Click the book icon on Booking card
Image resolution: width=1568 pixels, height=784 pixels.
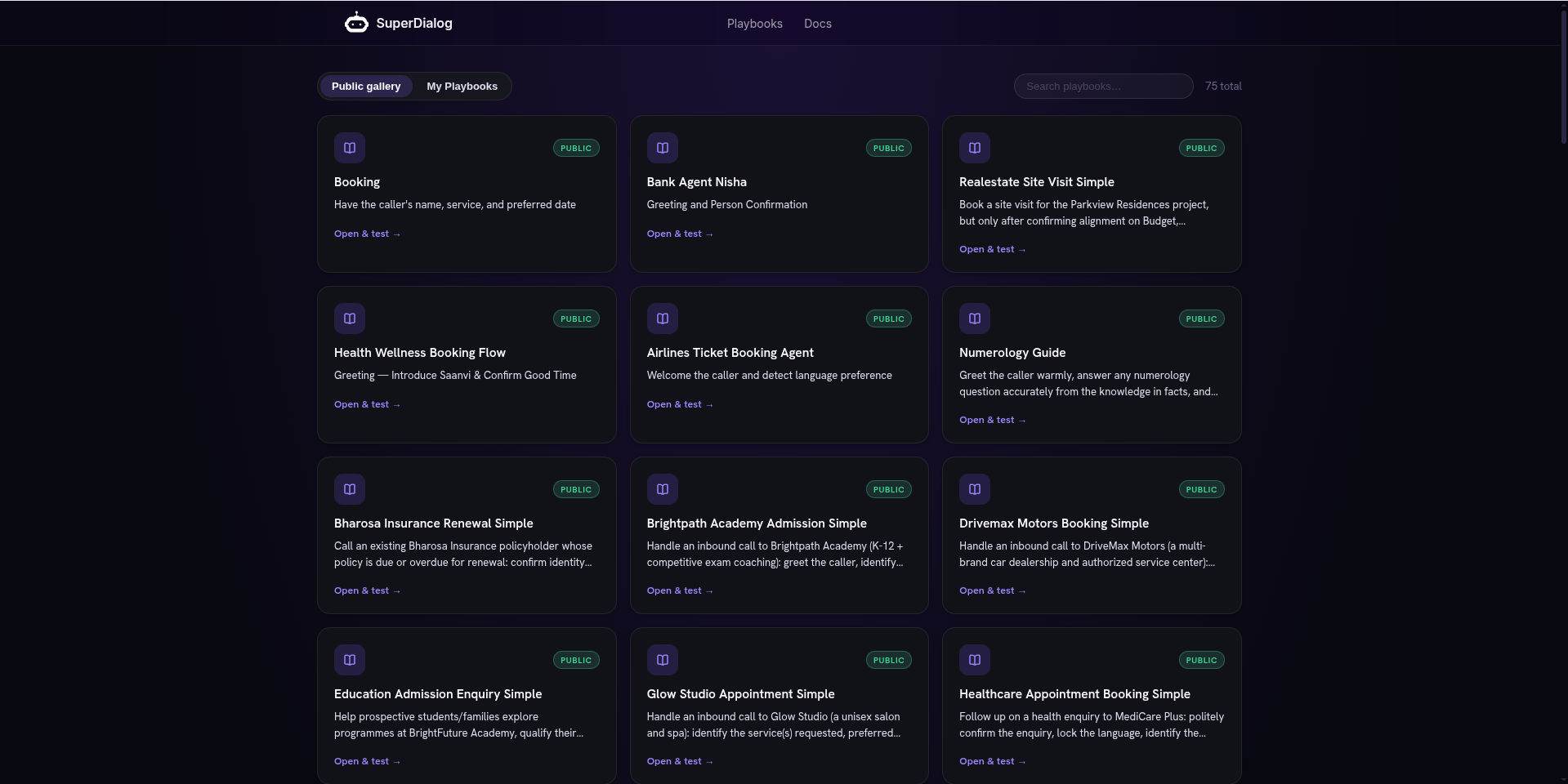[350, 148]
